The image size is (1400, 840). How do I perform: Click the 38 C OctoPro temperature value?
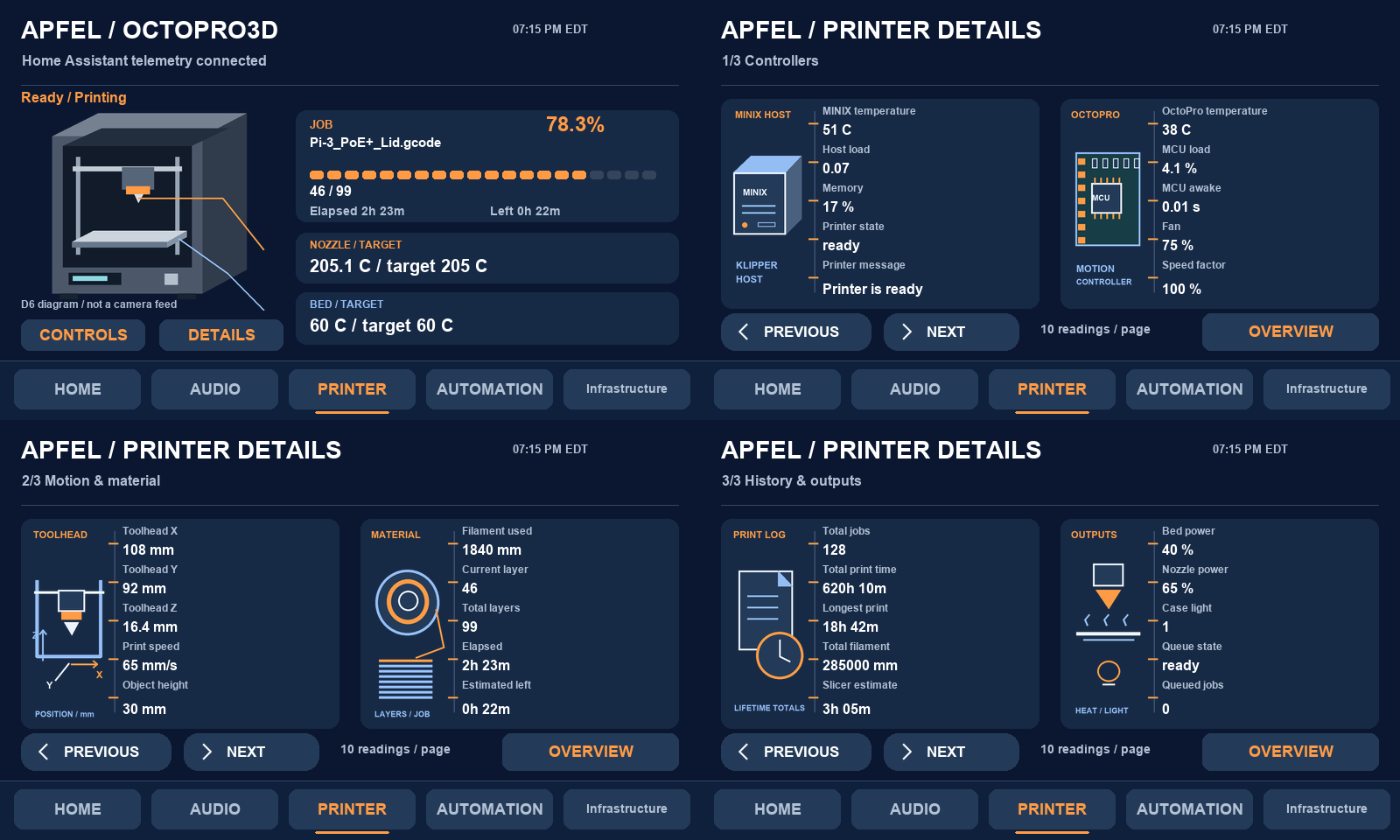point(1176,130)
